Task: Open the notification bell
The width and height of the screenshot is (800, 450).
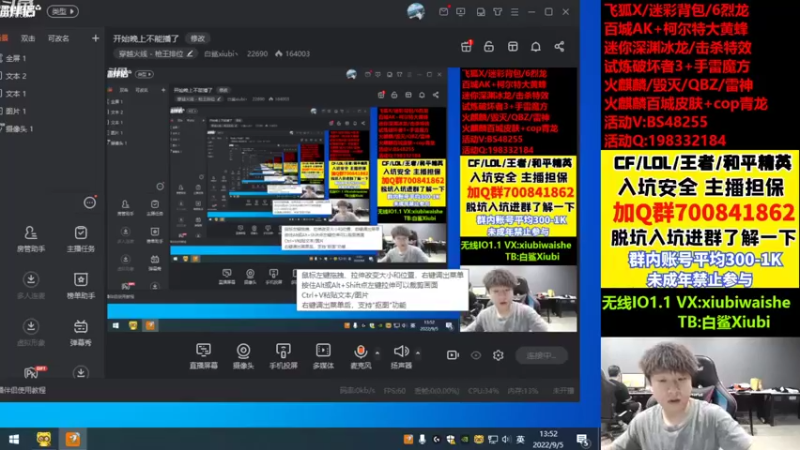Action: [536, 46]
